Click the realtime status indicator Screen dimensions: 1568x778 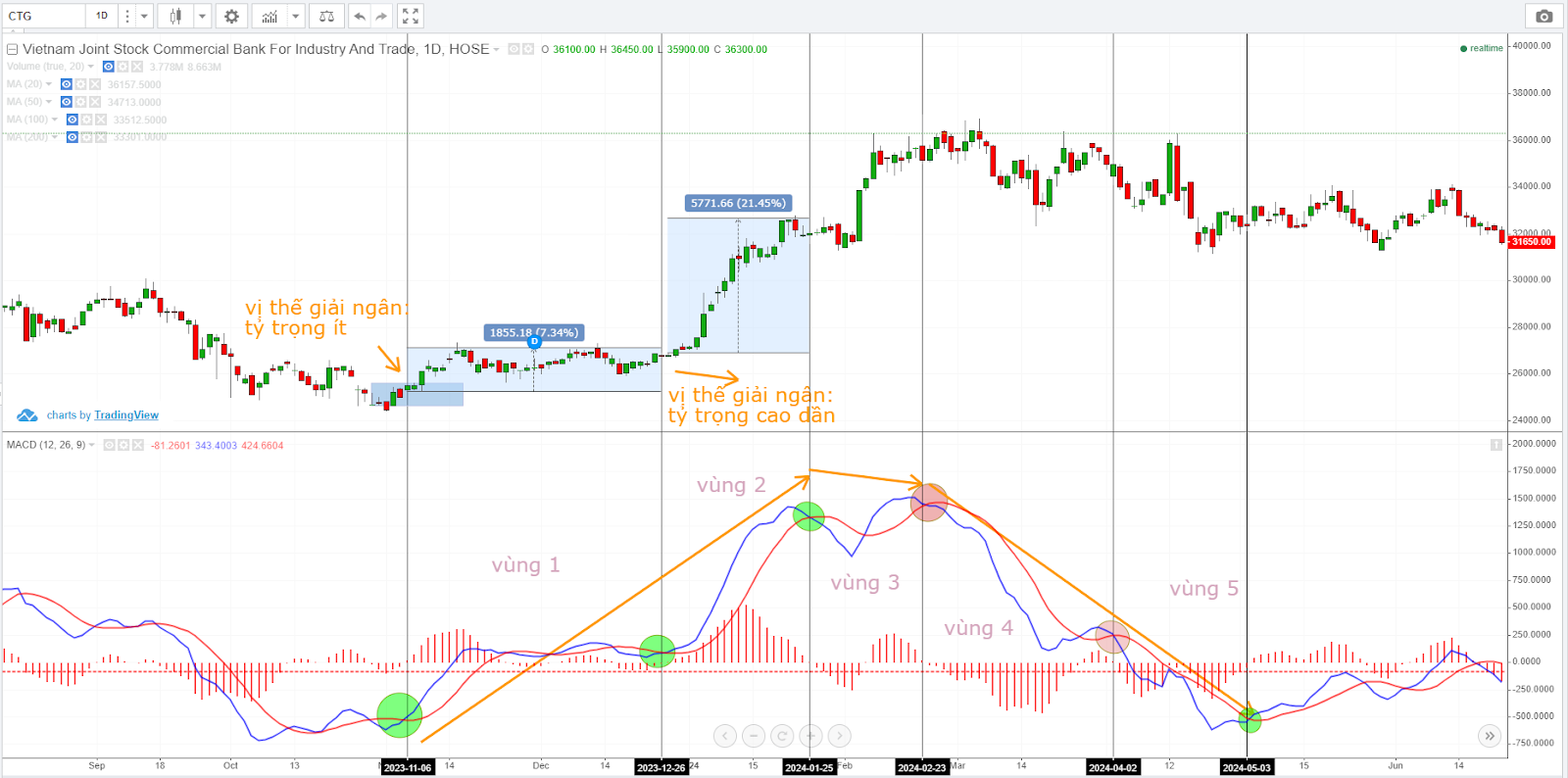point(1482,48)
